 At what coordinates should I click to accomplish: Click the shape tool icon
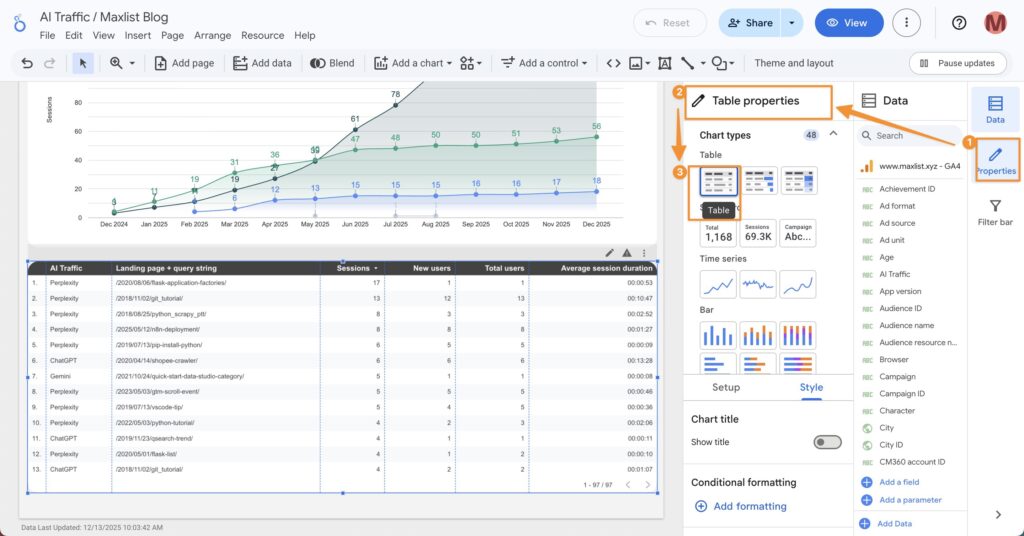point(719,63)
